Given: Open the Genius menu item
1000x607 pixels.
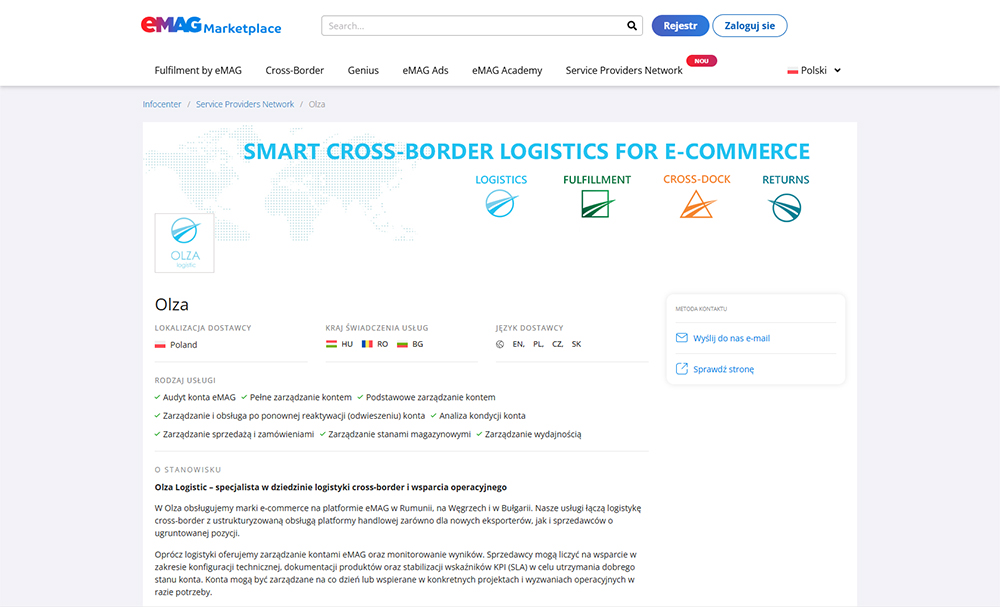Looking at the screenshot, I should coord(363,70).
